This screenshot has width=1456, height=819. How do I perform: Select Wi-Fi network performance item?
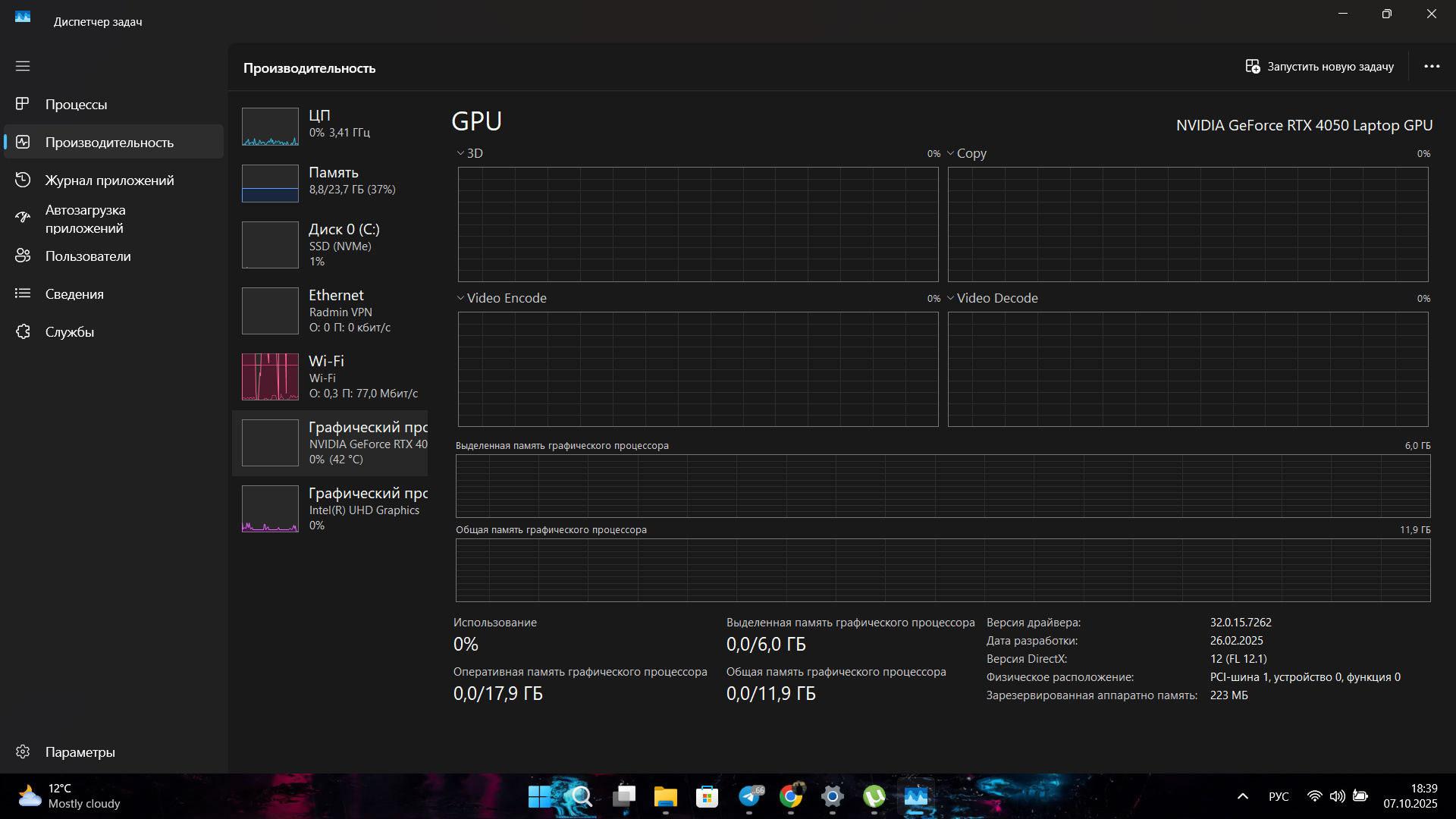pos(331,377)
